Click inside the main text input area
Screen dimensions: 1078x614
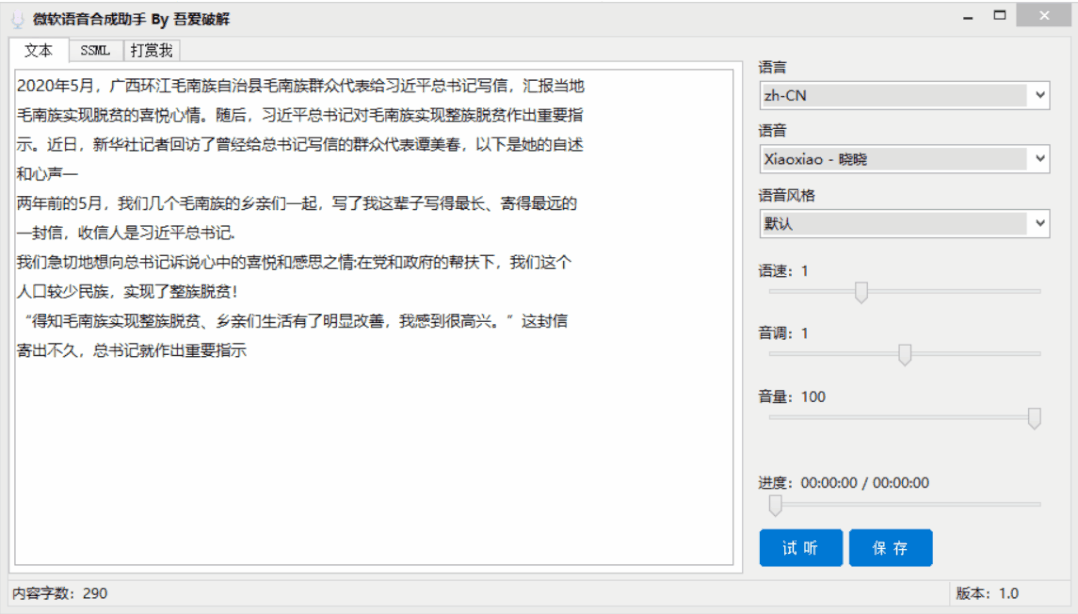point(377,460)
